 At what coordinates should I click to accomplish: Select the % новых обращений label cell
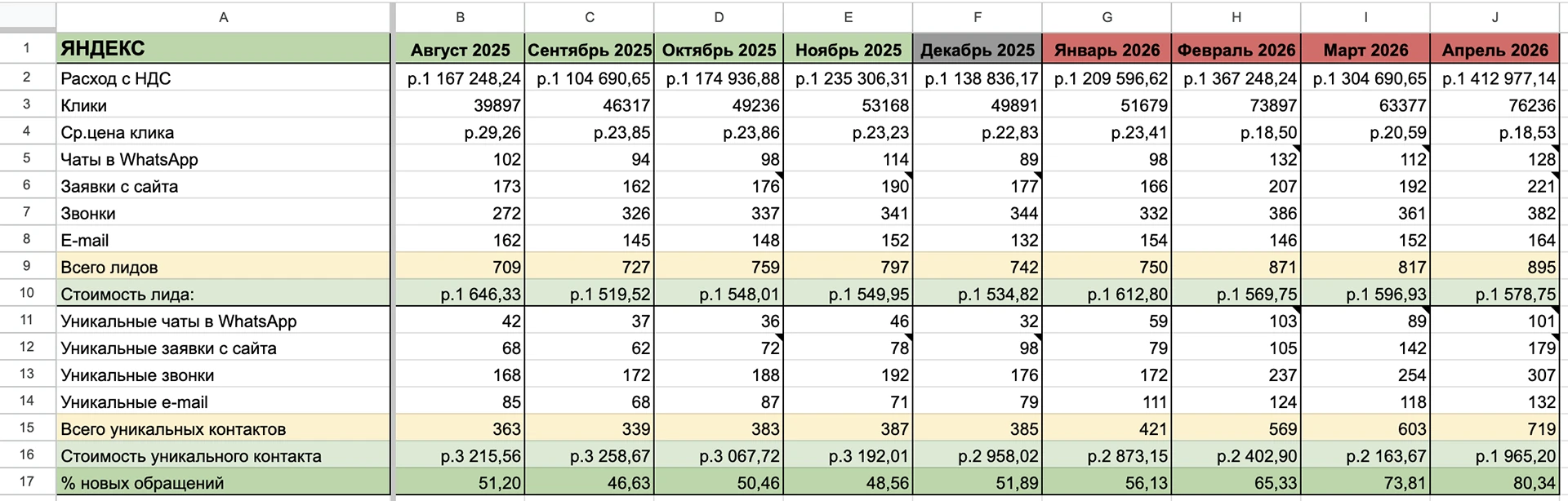pos(224,482)
